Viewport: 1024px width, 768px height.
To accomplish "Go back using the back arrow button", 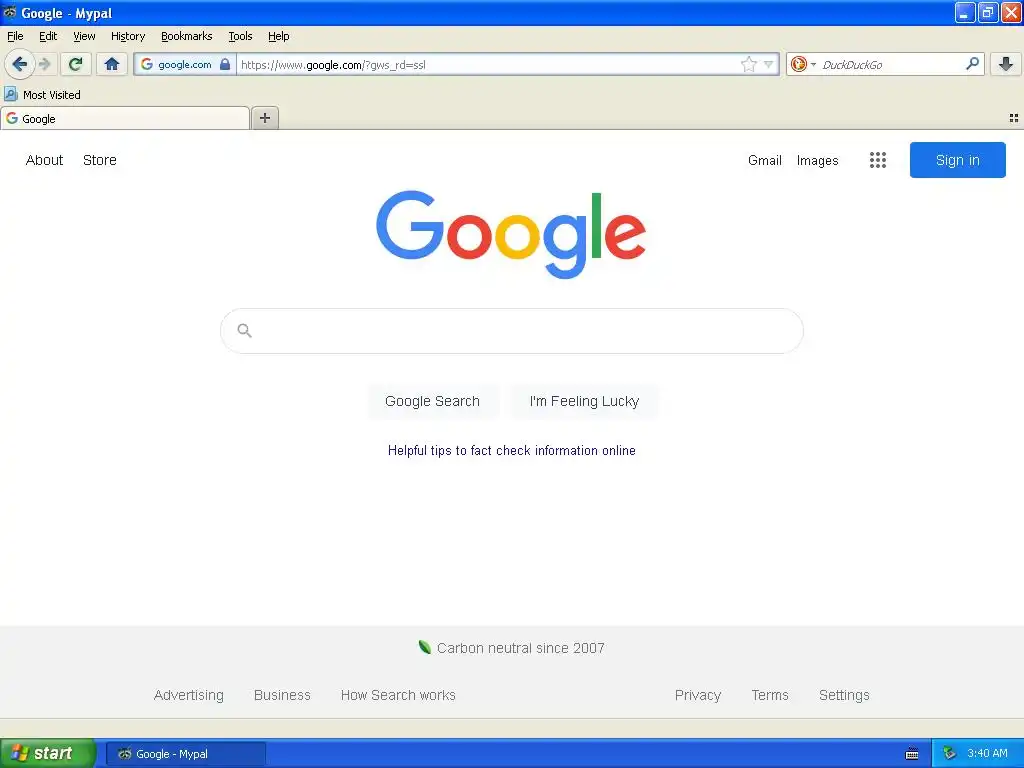I will click(19, 64).
